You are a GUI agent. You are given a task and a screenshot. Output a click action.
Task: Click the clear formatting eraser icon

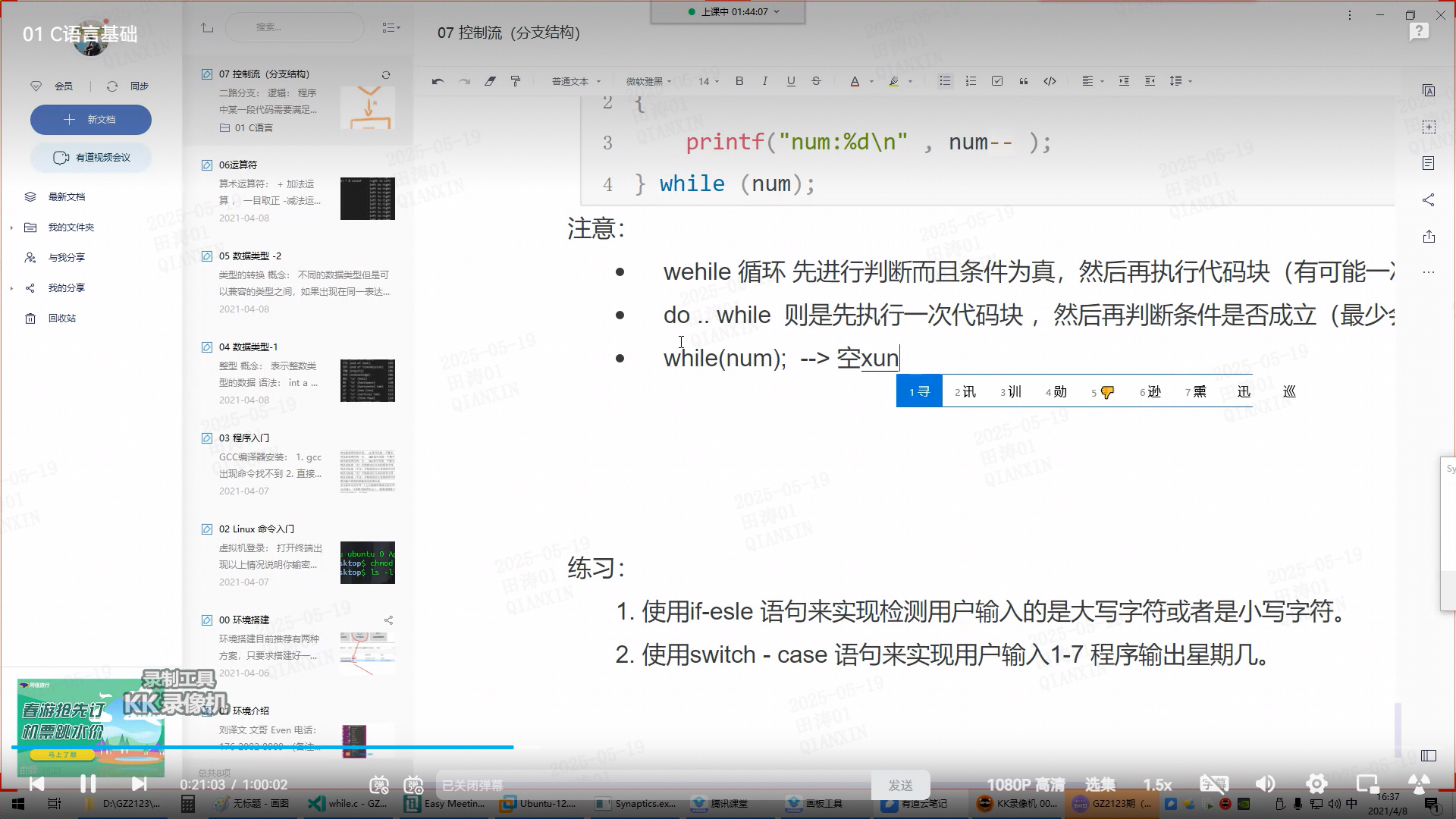(490, 81)
